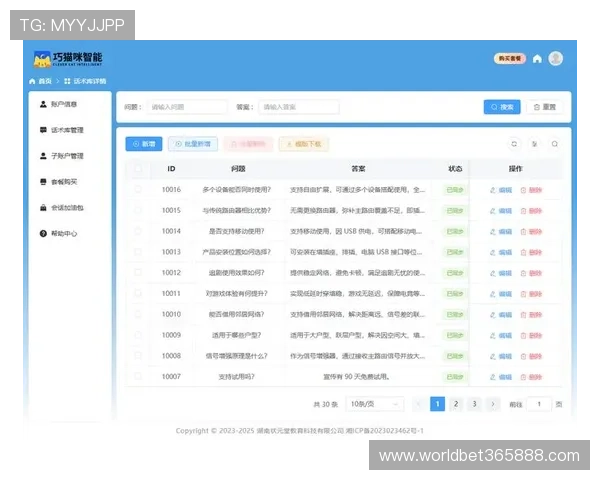Viewport: 600px width, 480px height.
Task: Delete the entry with ID 10012
Action: pos(531,273)
